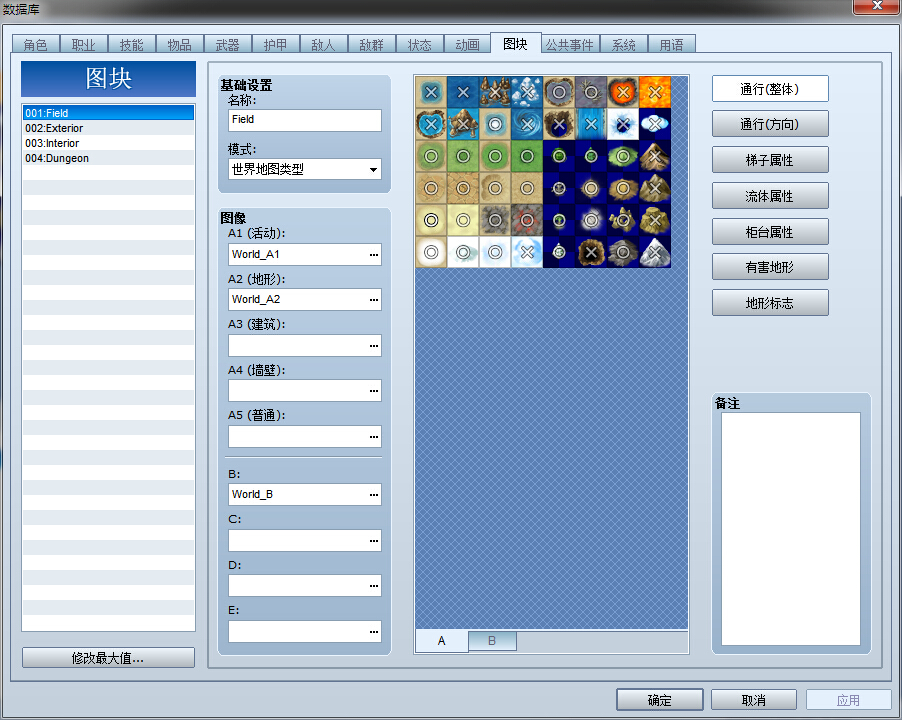Select the gray swamp with dead trees tile
Screen dimensions: 902x720
591,92
